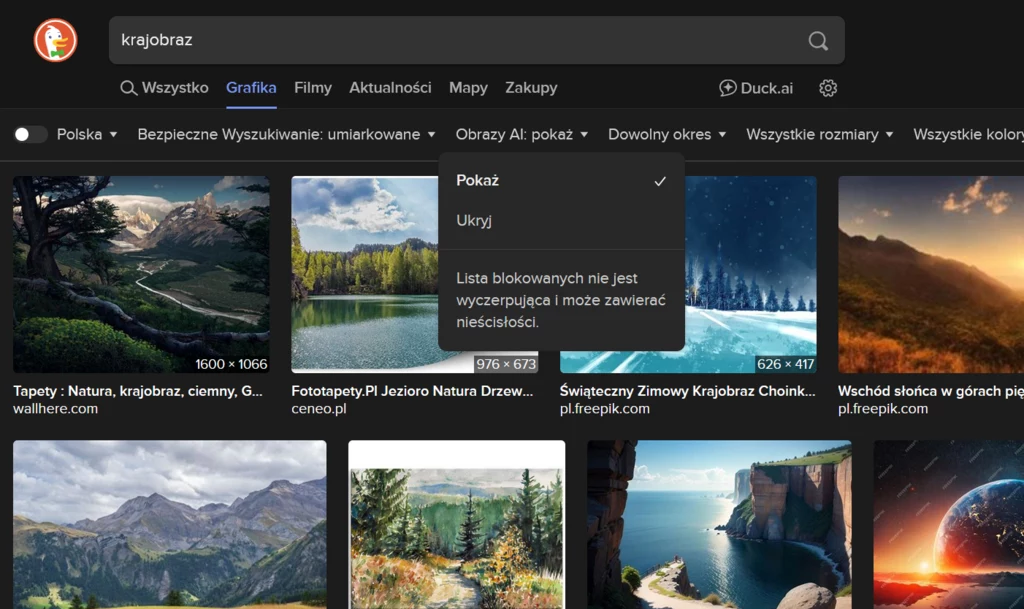The height and width of the screenshot is (609, 1024).
Task: Click the ceneo.pl source link
Action: coord(319,409)
